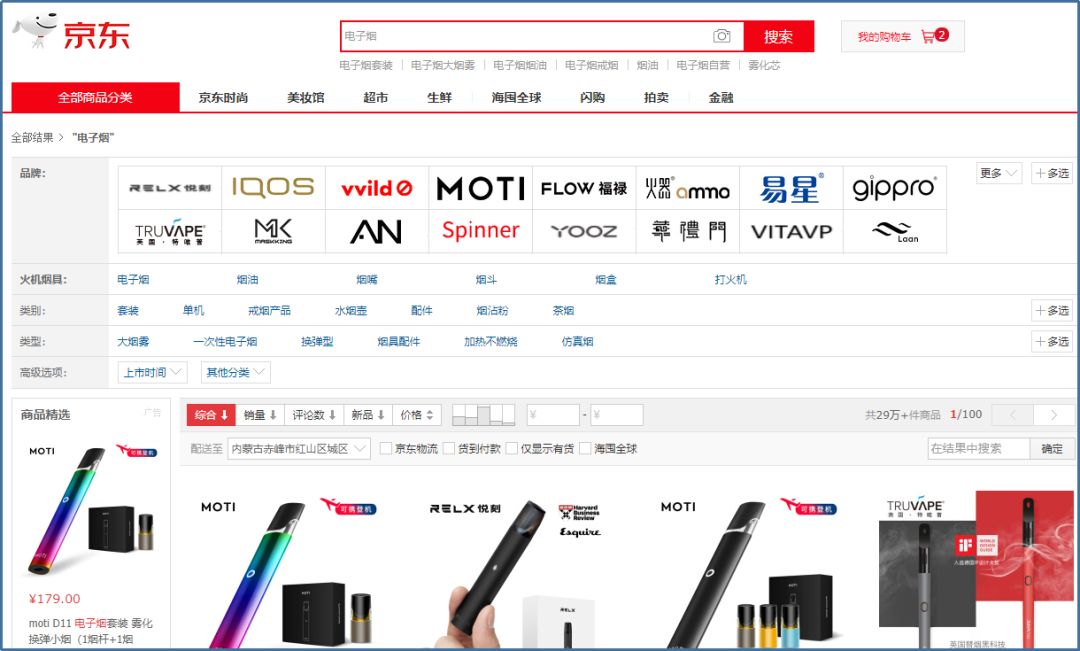
Task: Open 京东时尚 nav item
Action: [223, 98]
